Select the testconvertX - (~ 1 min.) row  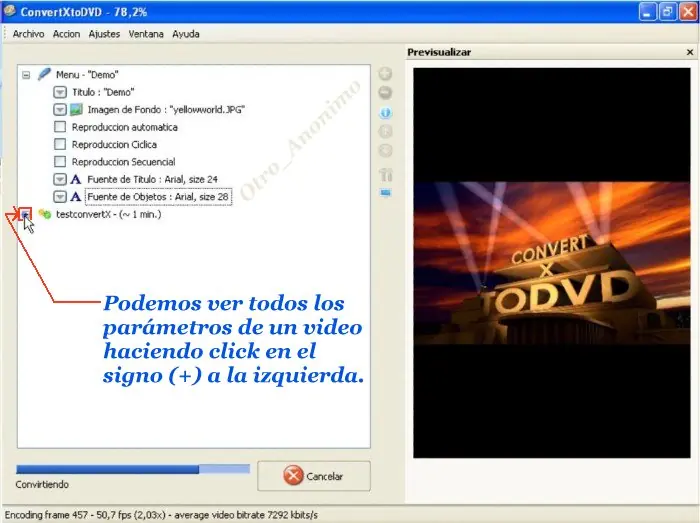pyautogui.click(x=108, y=214)
